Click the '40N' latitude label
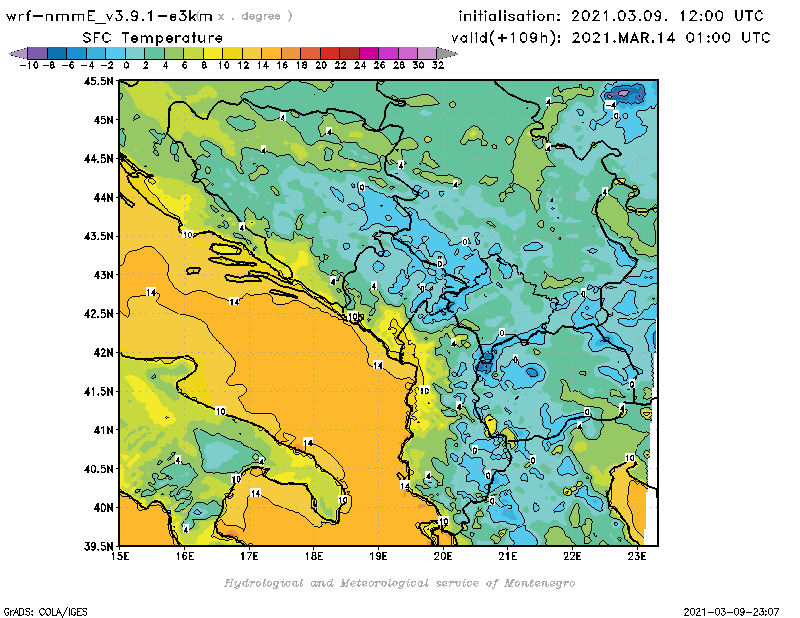This screenshot has height=618, width=800. click(103, 508)
